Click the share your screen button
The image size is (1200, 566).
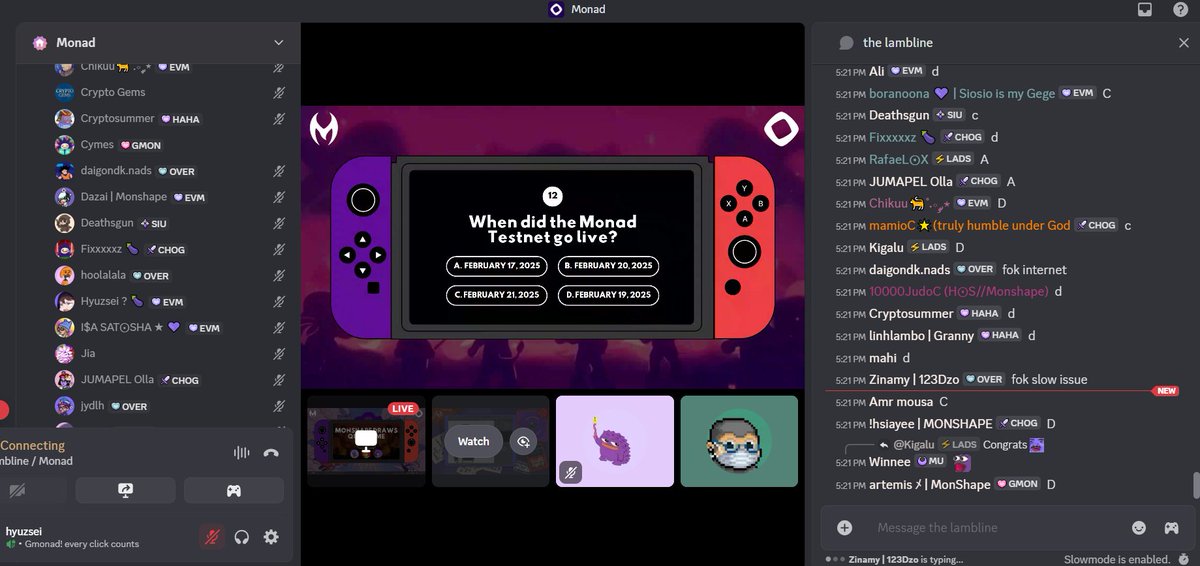[x=125, y=490]
